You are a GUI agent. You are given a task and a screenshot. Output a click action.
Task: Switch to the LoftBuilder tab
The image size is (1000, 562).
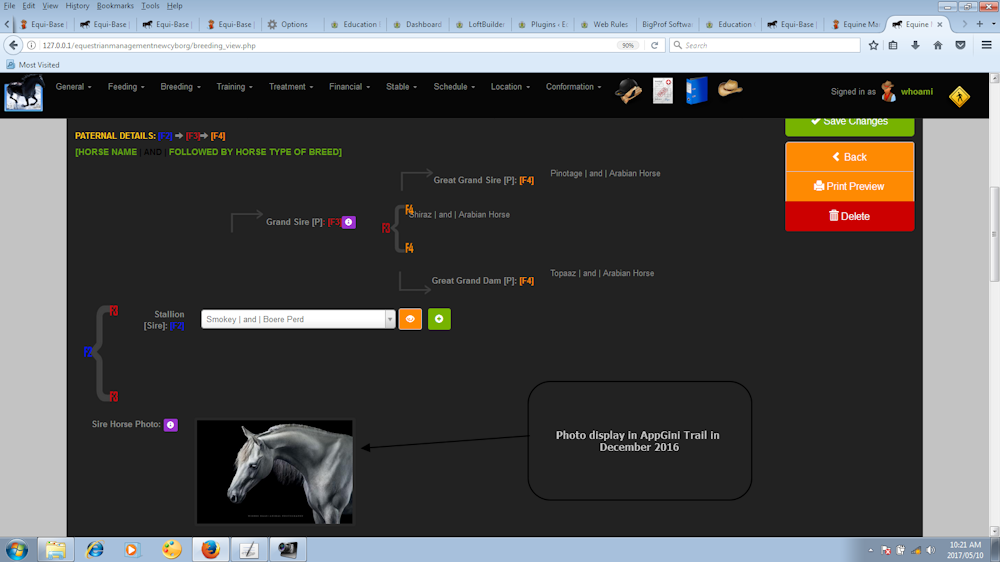pyautogui.click(x=480, y=24)
